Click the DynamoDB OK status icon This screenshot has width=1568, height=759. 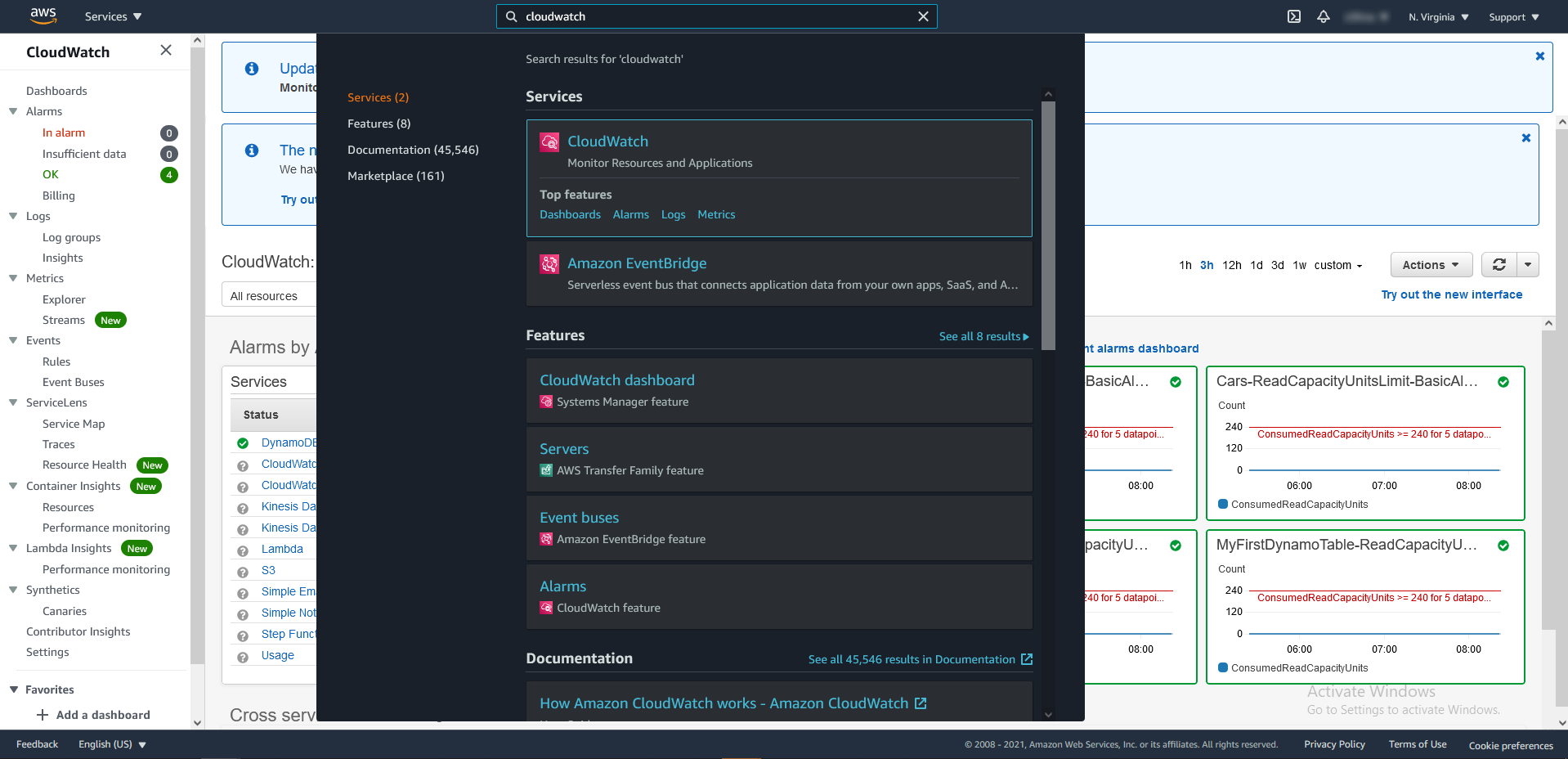tap(243, 443)
